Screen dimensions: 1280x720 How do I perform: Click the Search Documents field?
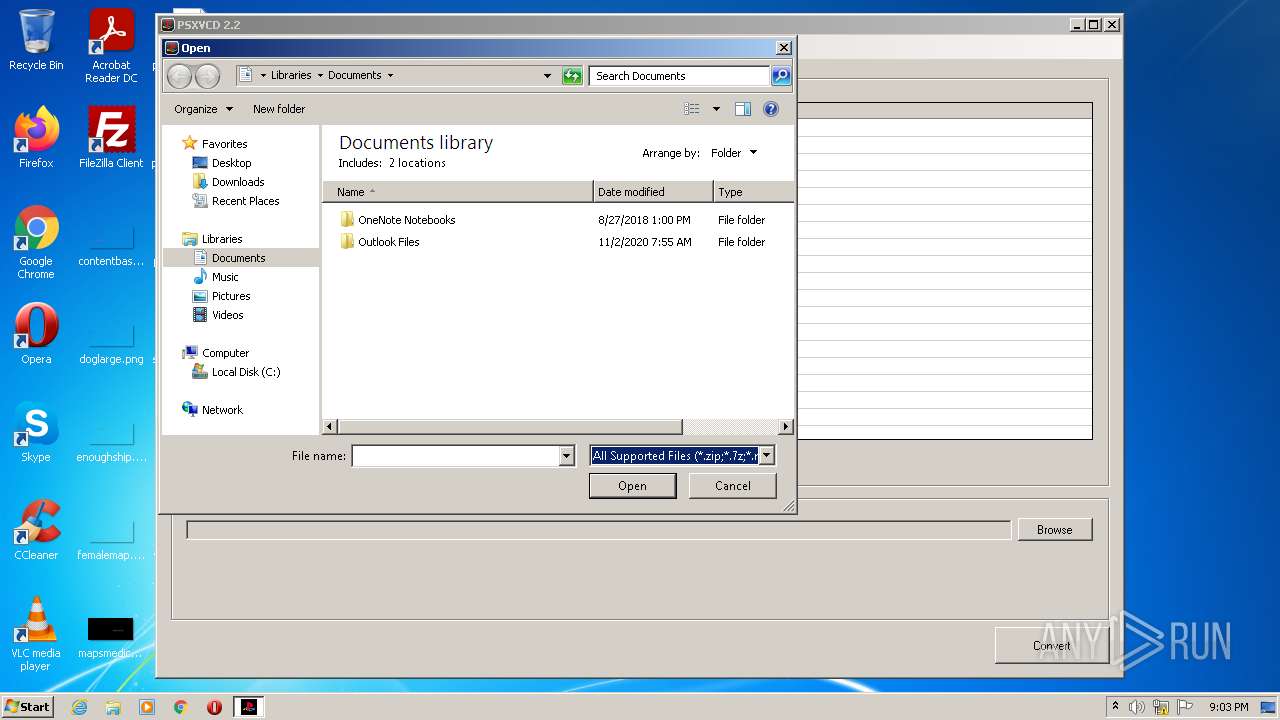[679, 76]
